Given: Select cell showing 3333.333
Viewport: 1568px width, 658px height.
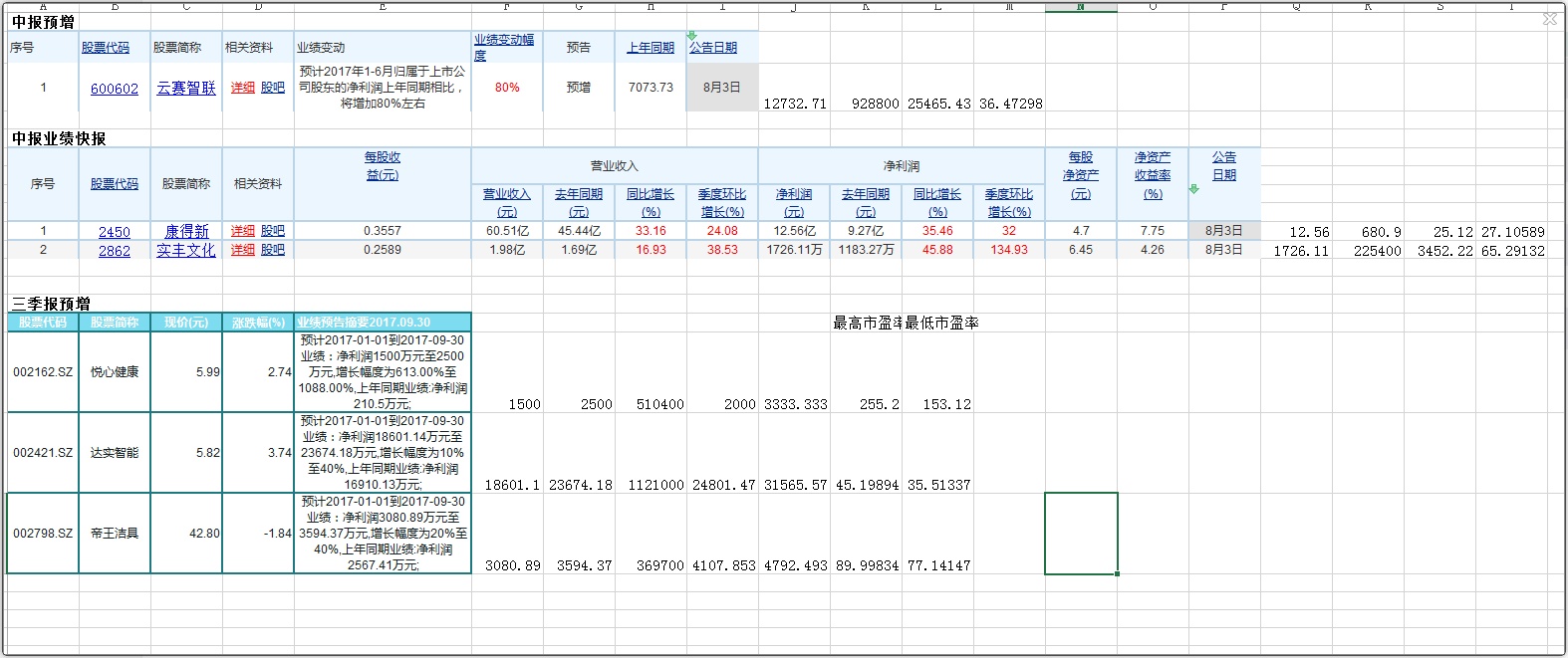Looking at the screenshot, I should coord(794,372).
